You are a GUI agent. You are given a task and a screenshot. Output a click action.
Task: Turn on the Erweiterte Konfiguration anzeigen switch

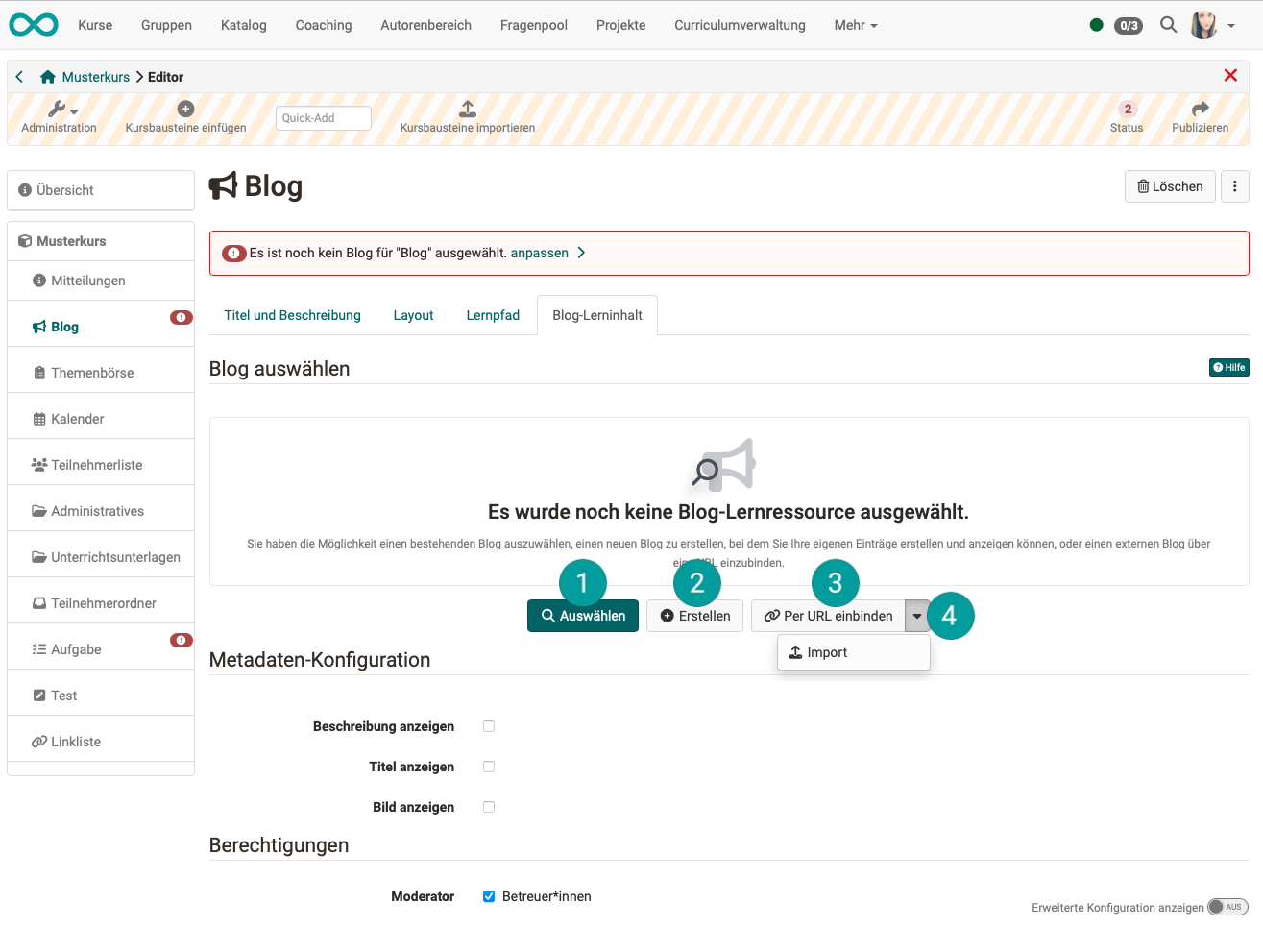(x=1227, y=906)
